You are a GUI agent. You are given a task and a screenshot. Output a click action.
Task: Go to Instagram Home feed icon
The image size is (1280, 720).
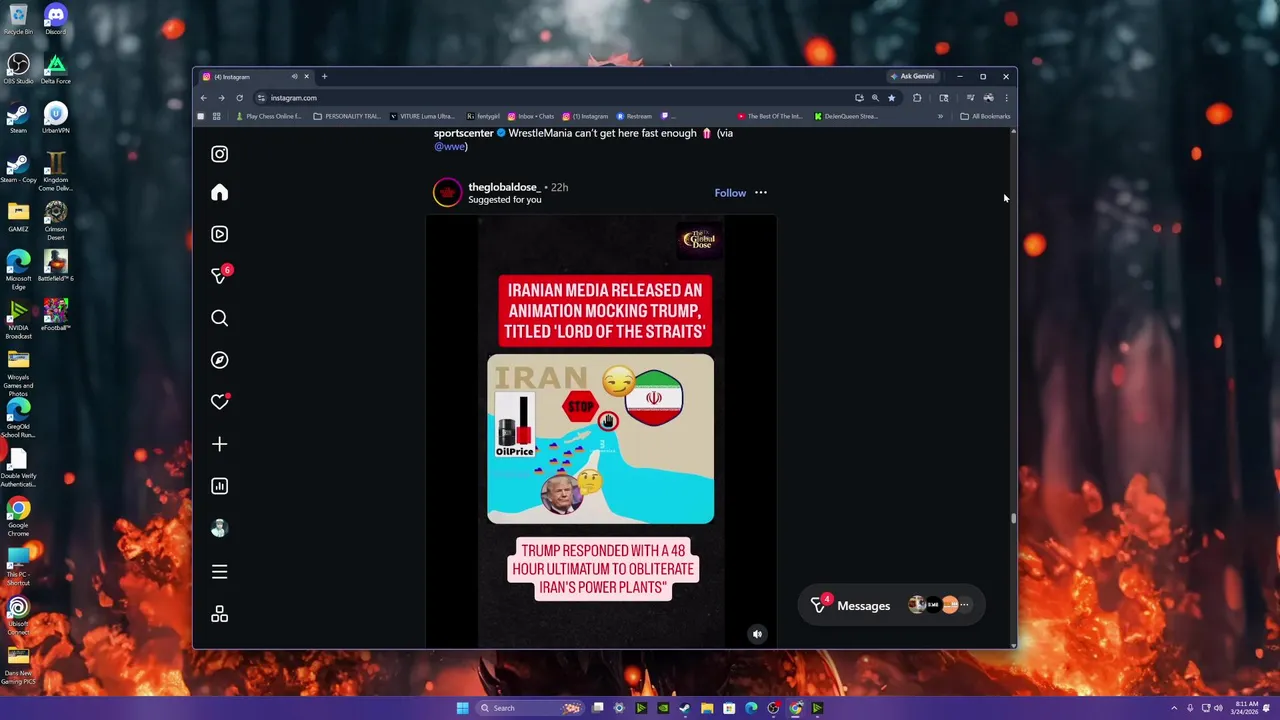point(219,193)
